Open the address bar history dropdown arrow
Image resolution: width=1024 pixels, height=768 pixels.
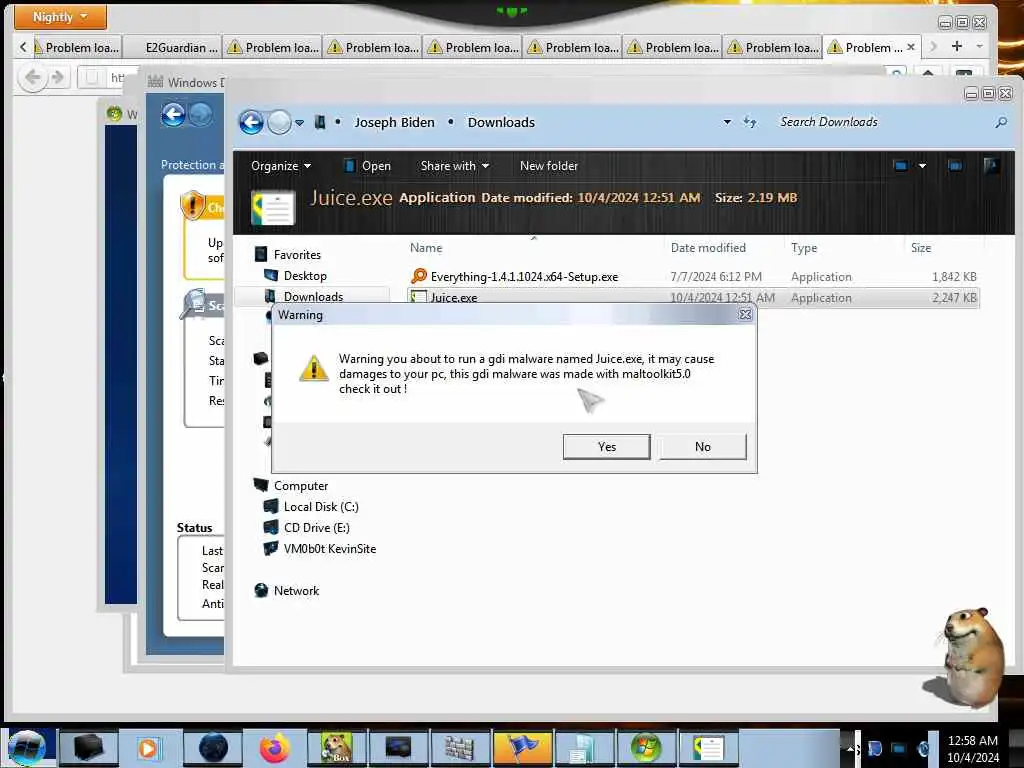pyautogui.click(x=727, y=122)
